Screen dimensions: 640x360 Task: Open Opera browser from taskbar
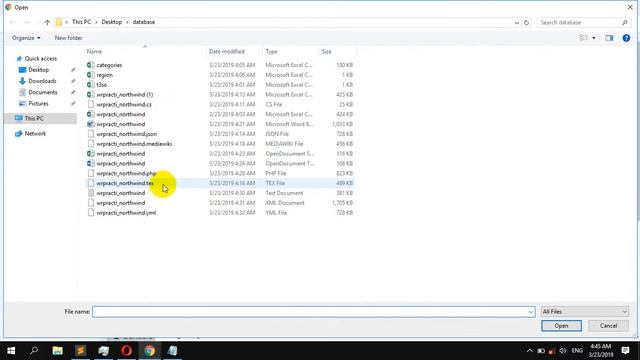coord(127,351)
